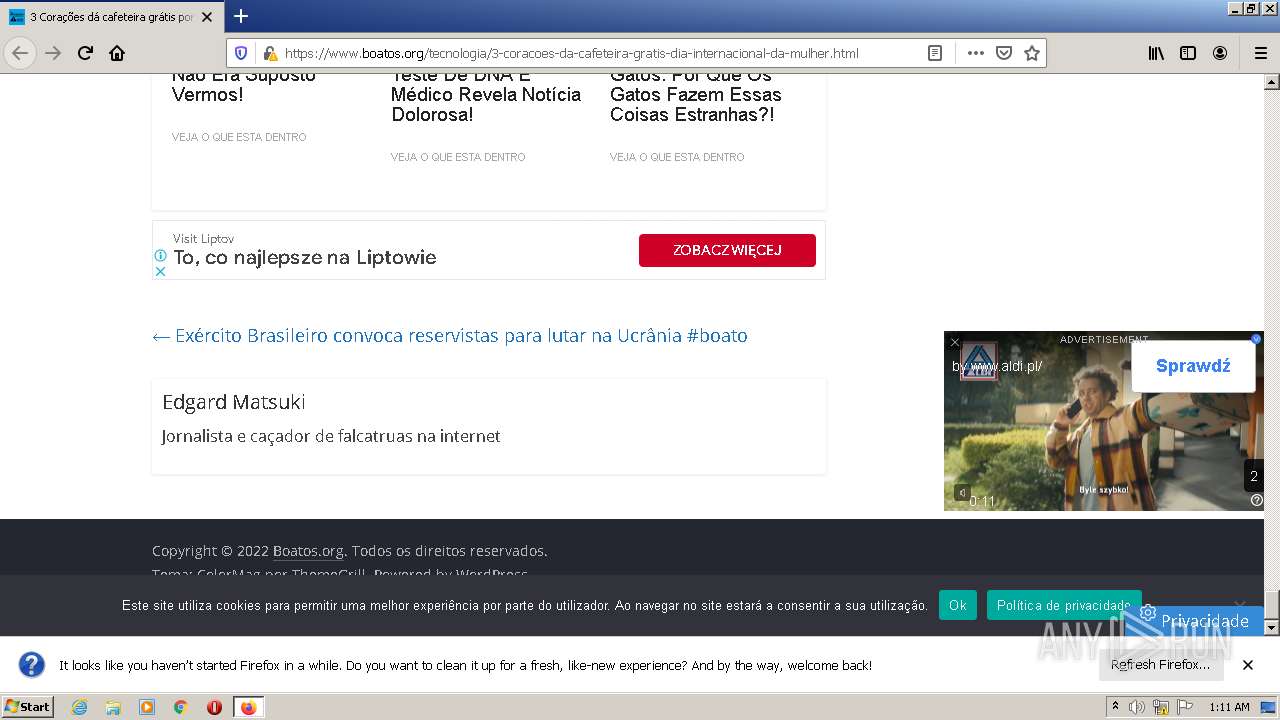Click ad info icon on Liptov banner
Viewport: 1280px width, 720px height.
[x=160, y=256]
